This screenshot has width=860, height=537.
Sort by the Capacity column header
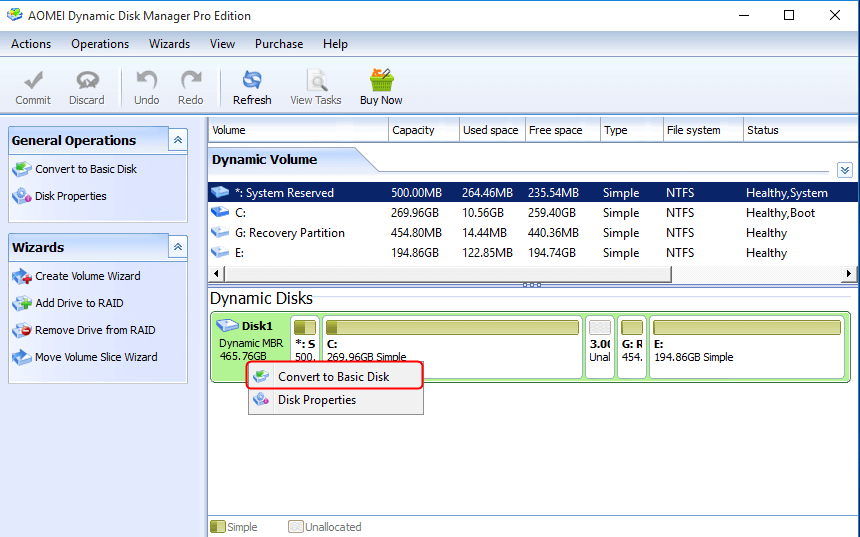(424, 130)
